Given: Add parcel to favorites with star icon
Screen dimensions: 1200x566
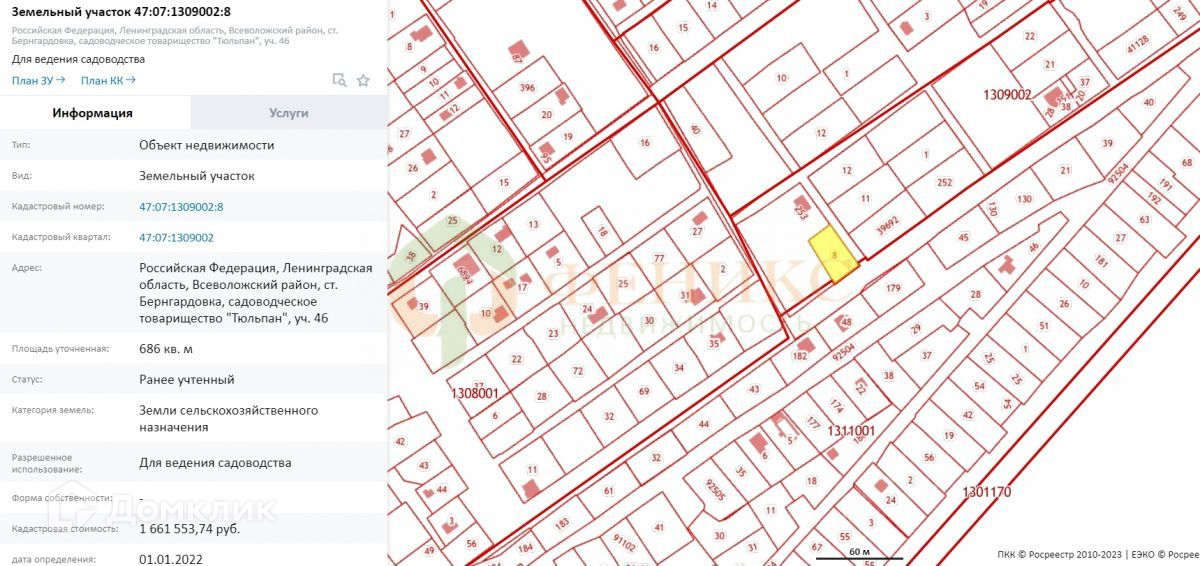Looking at the screenshot, I should tap(363, 80).
